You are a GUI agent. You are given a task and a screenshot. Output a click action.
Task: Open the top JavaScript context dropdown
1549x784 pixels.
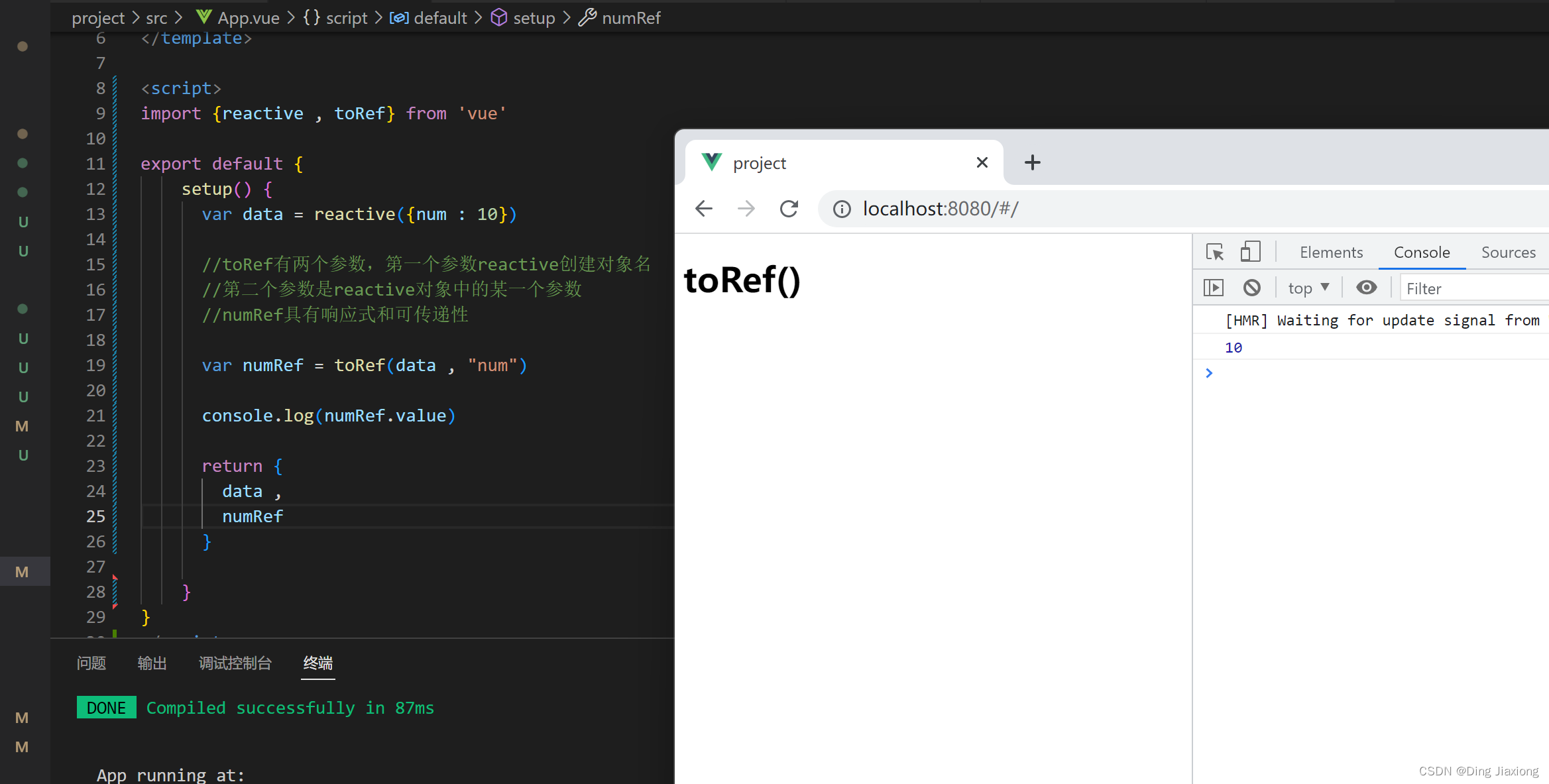pos(1308,288)
